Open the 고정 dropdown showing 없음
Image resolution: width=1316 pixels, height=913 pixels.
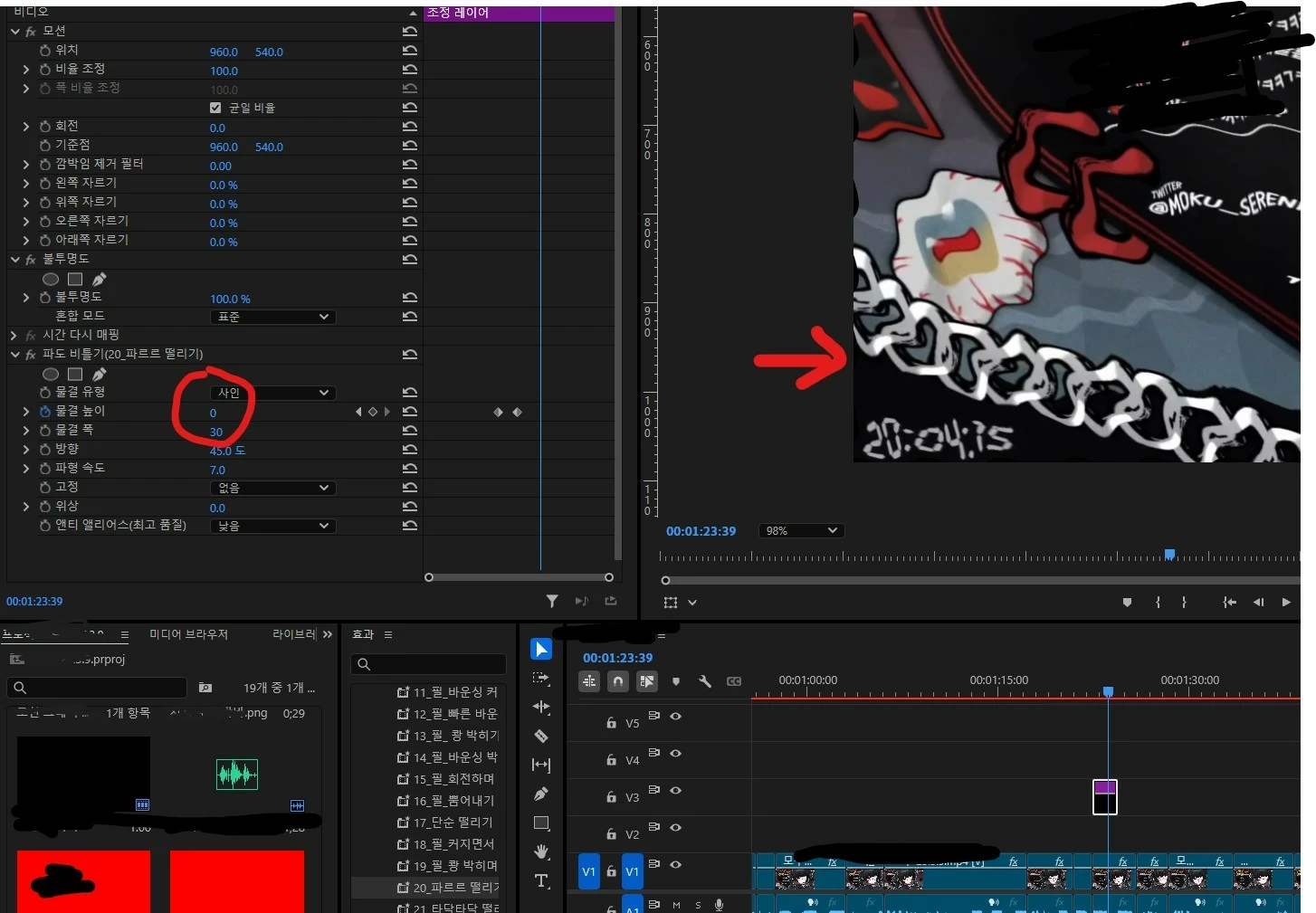pos(272,488)
